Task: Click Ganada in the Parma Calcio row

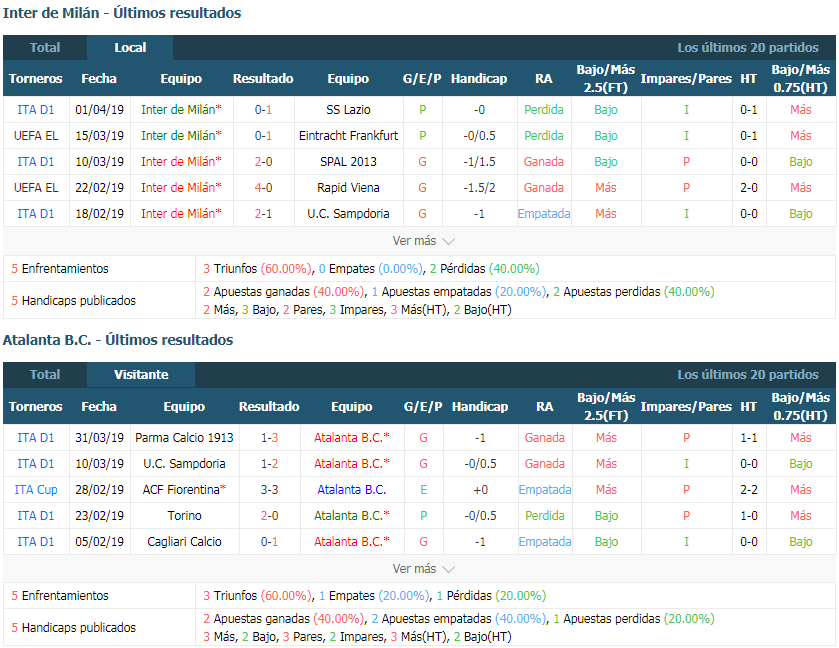Action: [x=545, y=438]
